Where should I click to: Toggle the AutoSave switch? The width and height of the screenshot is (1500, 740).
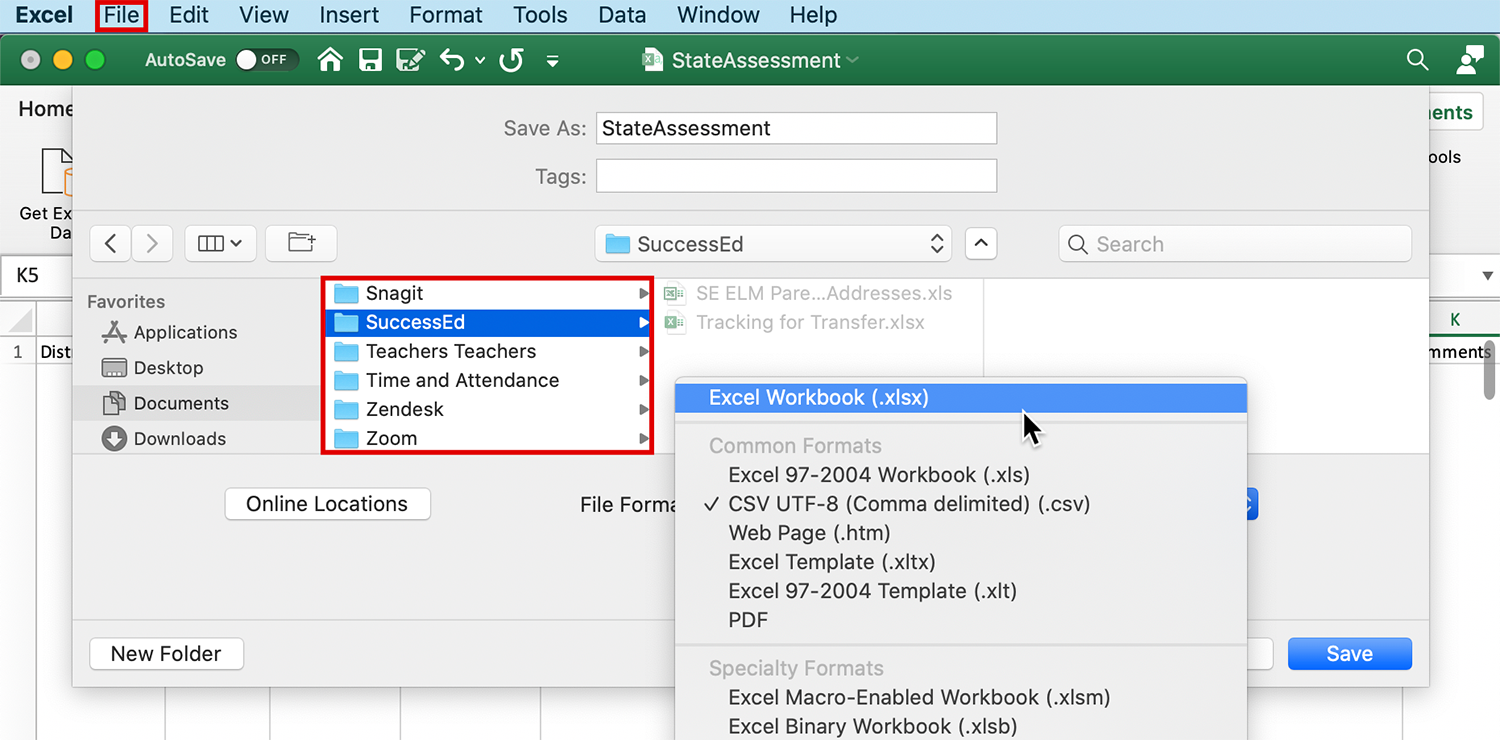point(266,60)
